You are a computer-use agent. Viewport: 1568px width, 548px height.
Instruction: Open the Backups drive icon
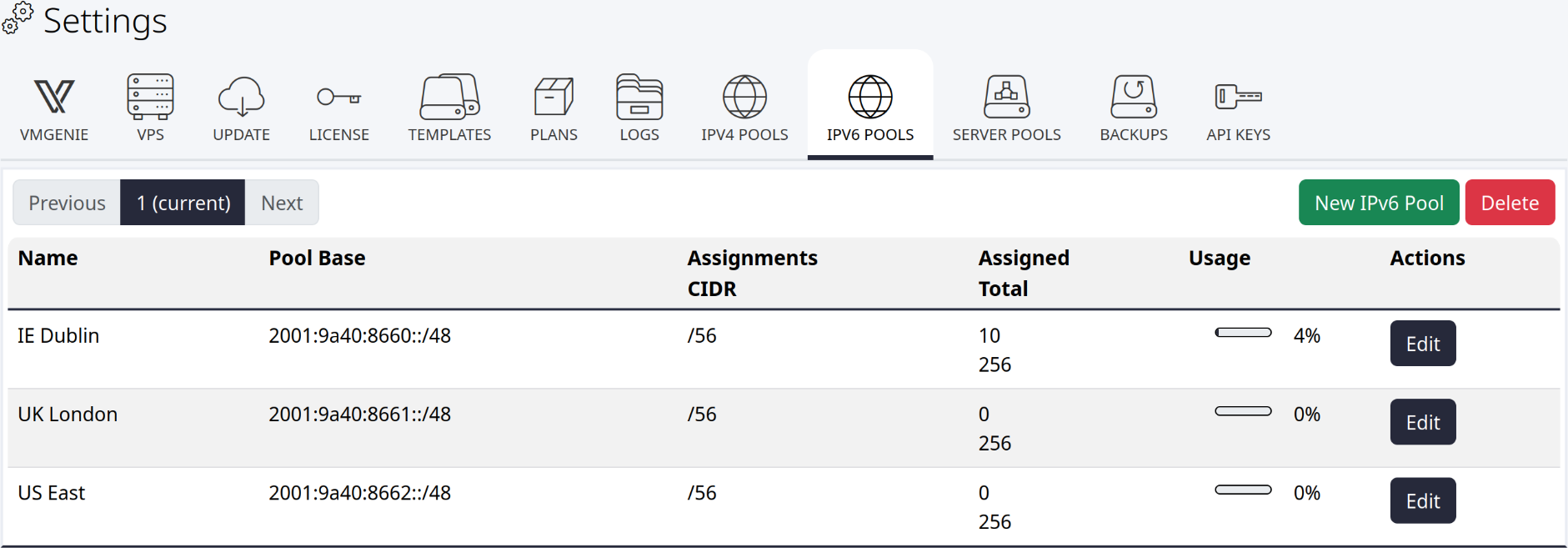click(1134, 97)
